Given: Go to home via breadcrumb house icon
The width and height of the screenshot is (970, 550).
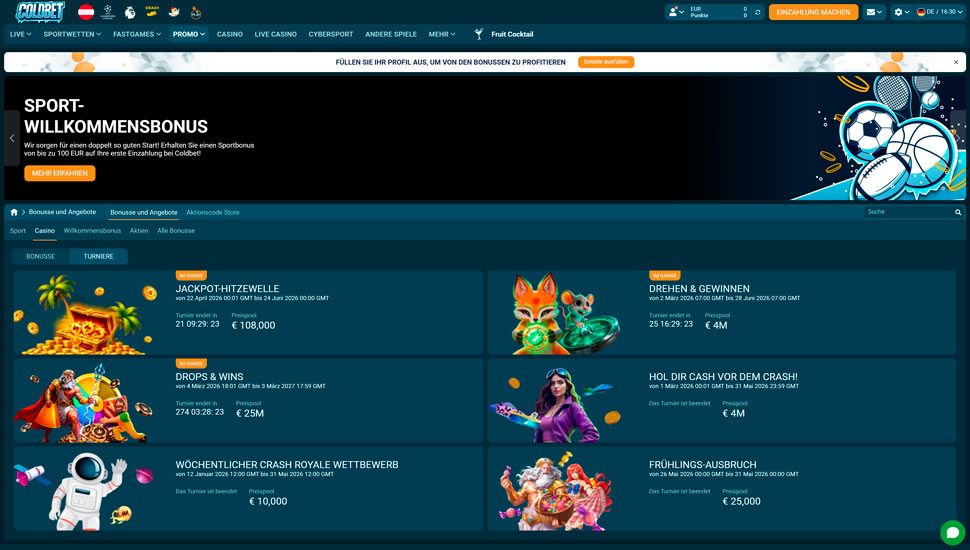Looking at the screenshot, I should coord(14,212).
